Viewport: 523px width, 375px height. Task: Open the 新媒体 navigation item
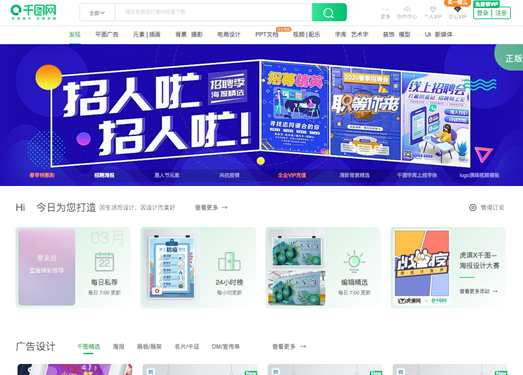444,34
